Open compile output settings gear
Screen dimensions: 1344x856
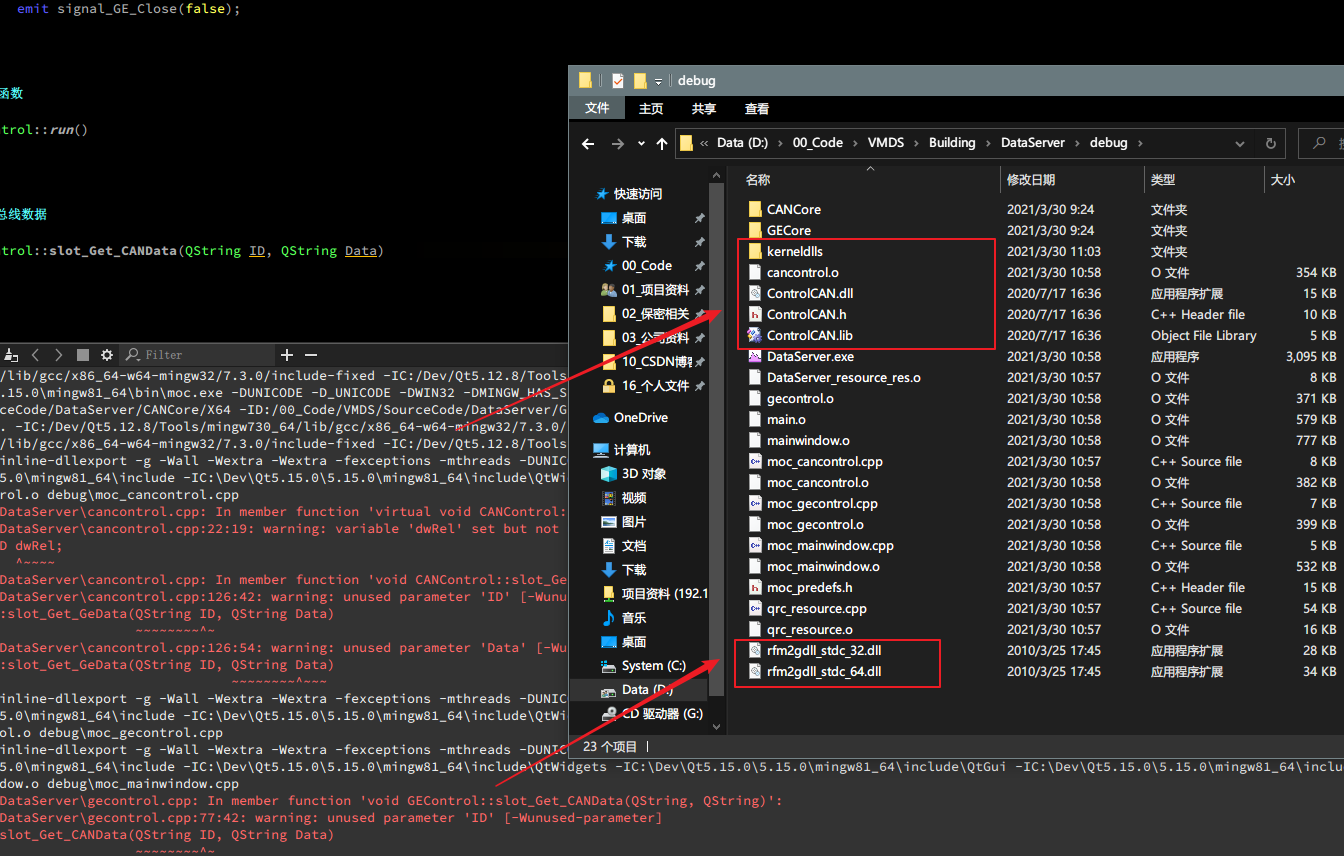tap(107, 355)
